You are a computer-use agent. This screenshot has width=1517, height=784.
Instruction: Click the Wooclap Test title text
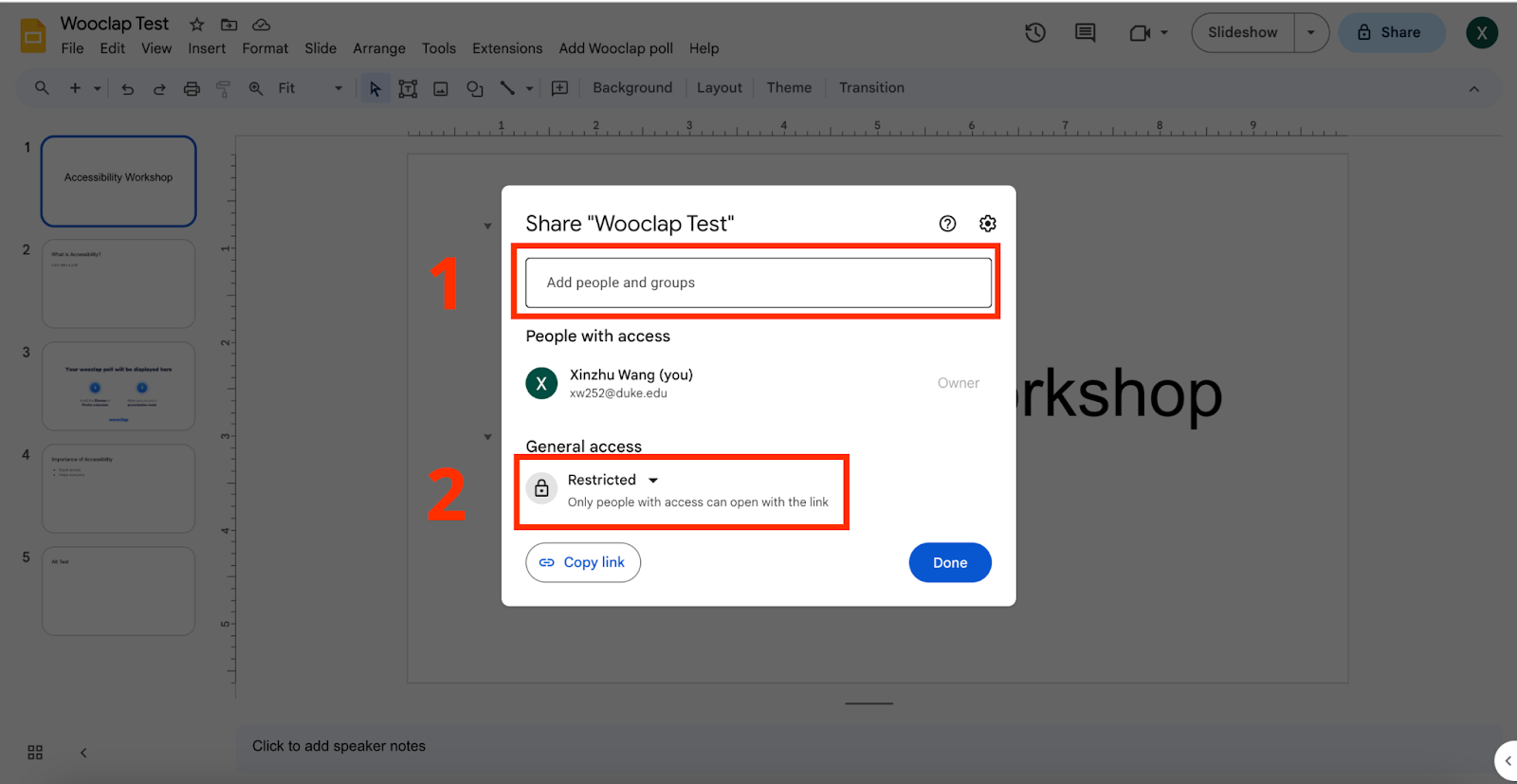click(115, 24)
